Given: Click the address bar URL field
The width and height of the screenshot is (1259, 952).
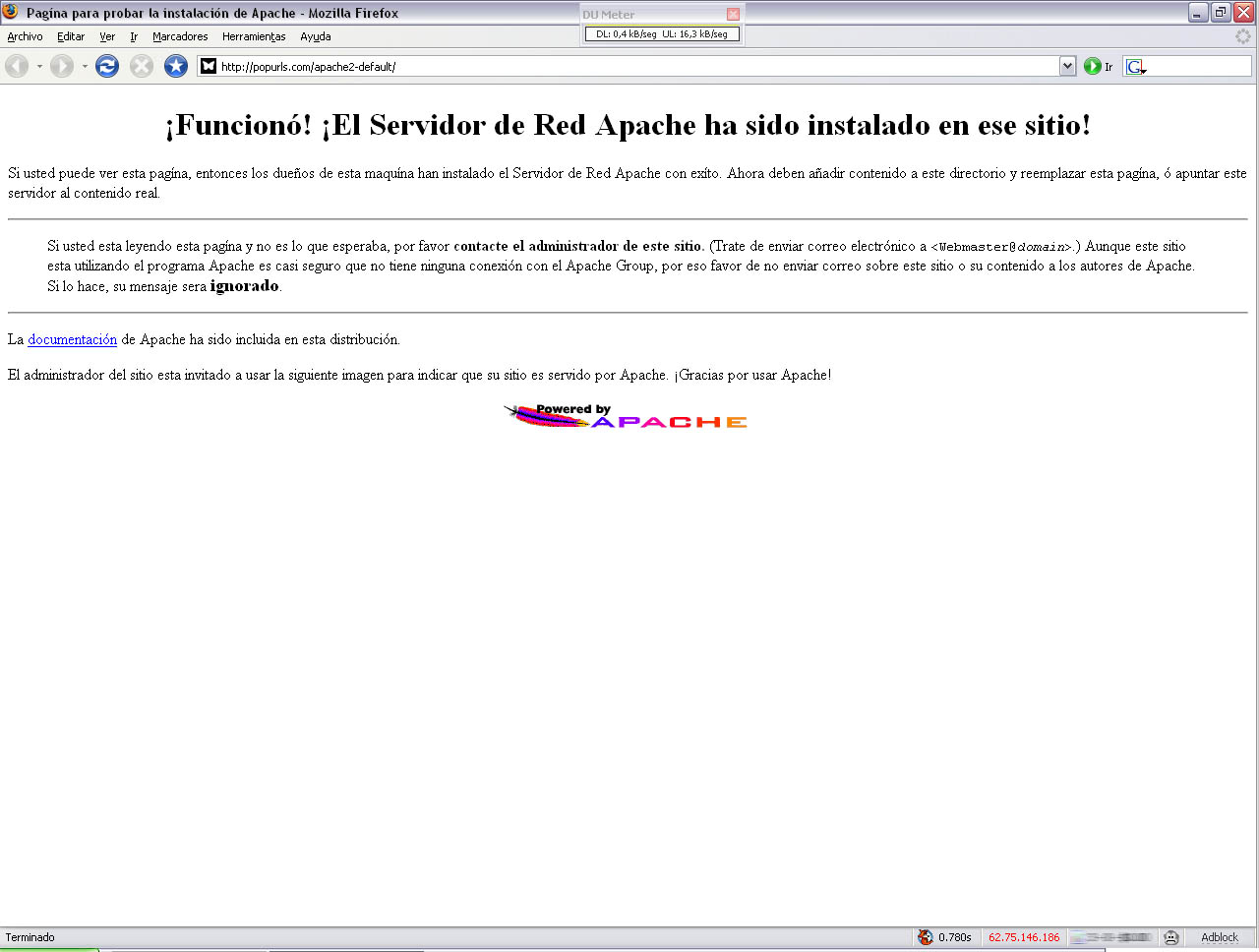Looking at the screenshot, I should click(637, 66).
